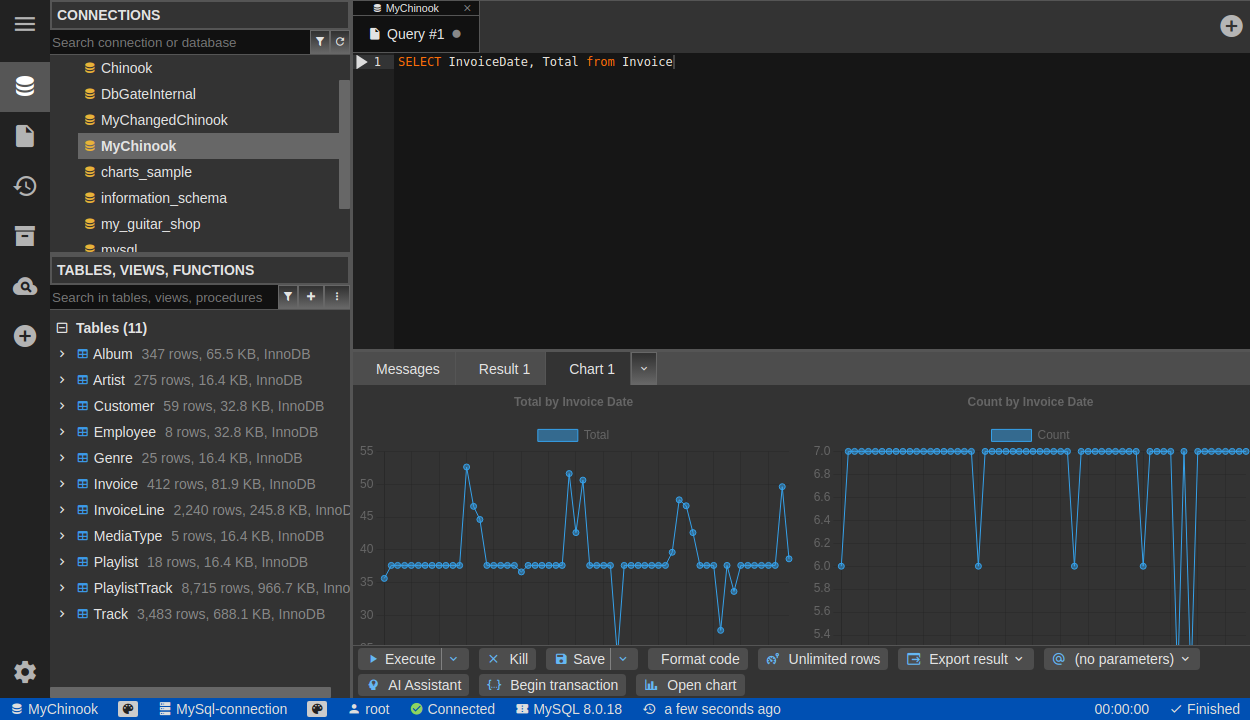Image resolution: width=1250 pixels, height=720 pixels.
Task: Click the Begin transaction button
Action: 552,685
